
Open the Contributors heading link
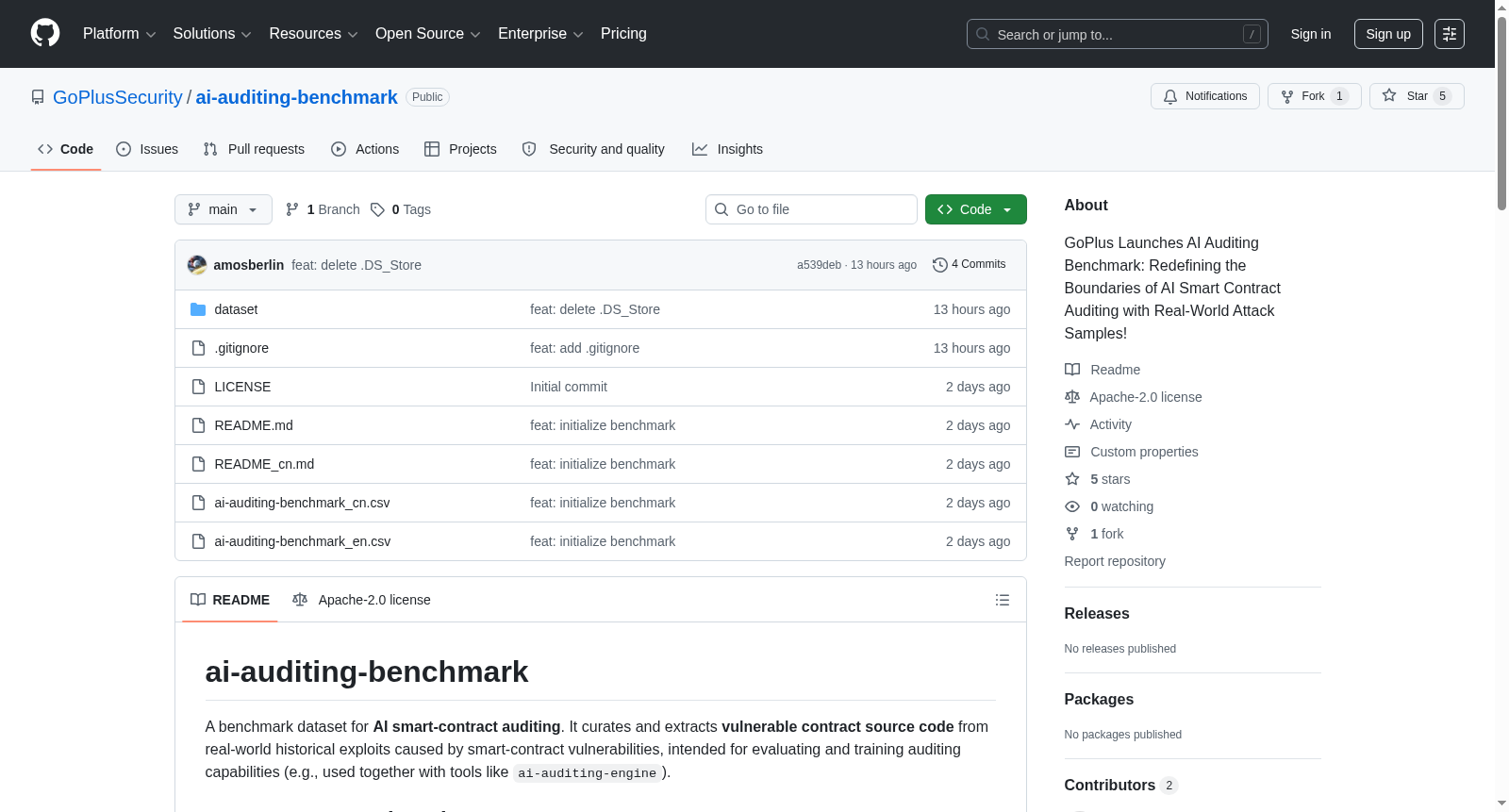point(1121,786)
